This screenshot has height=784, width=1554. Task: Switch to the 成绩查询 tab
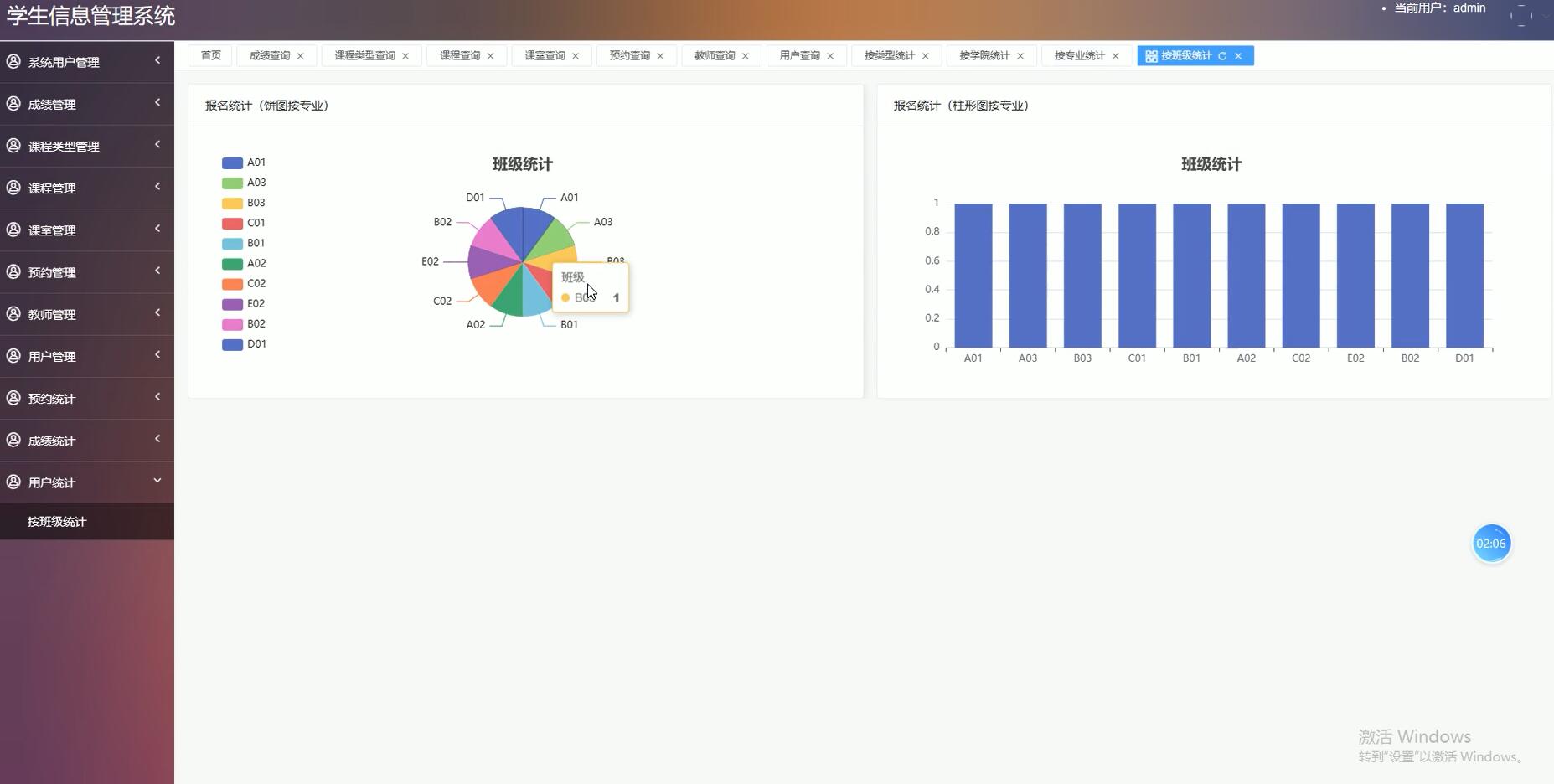[x=269, y=55]
